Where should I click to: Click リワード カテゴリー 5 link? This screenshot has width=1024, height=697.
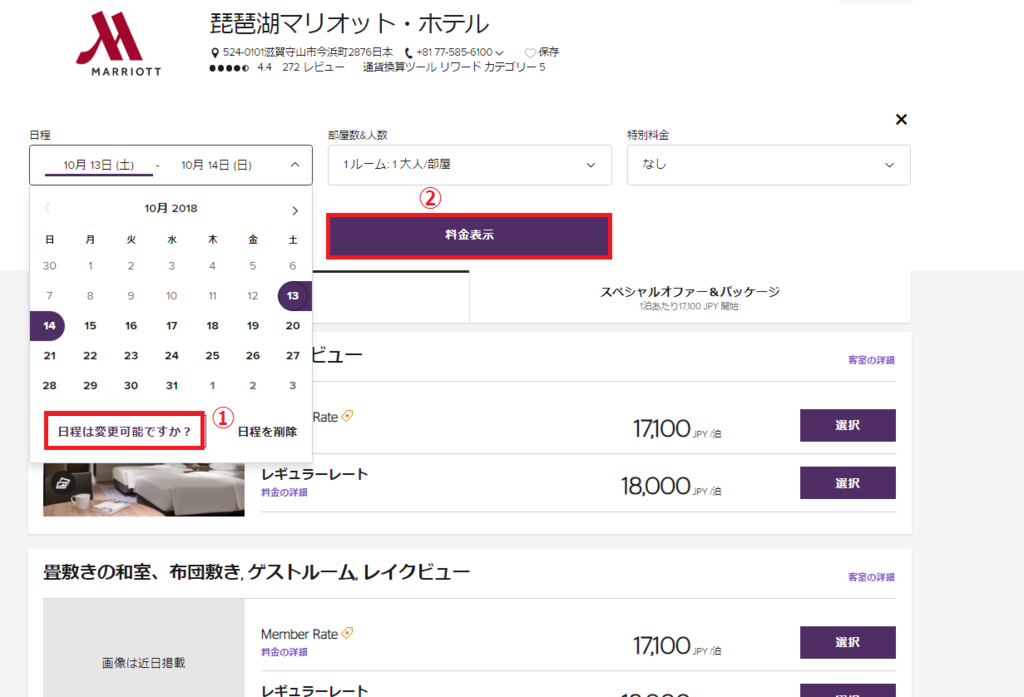pos(492,67)
